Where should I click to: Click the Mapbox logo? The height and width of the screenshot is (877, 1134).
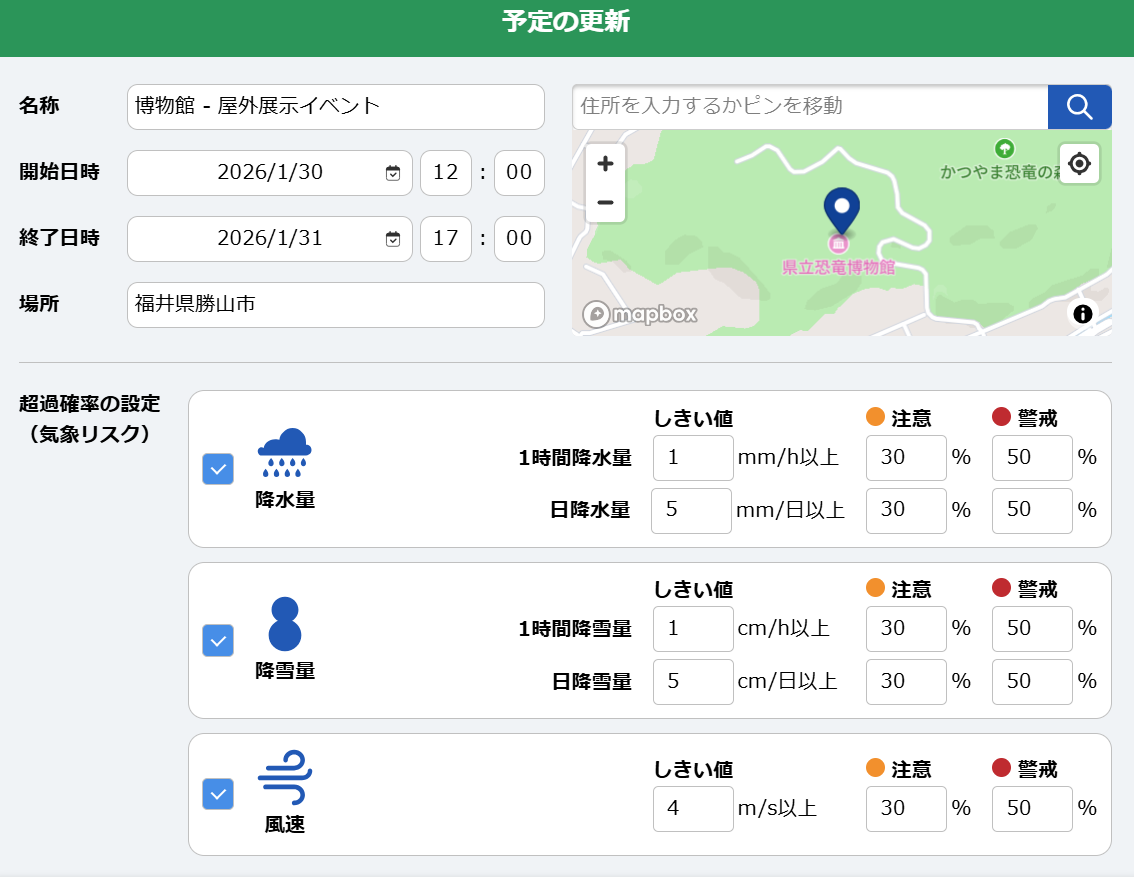coord(640,314)
